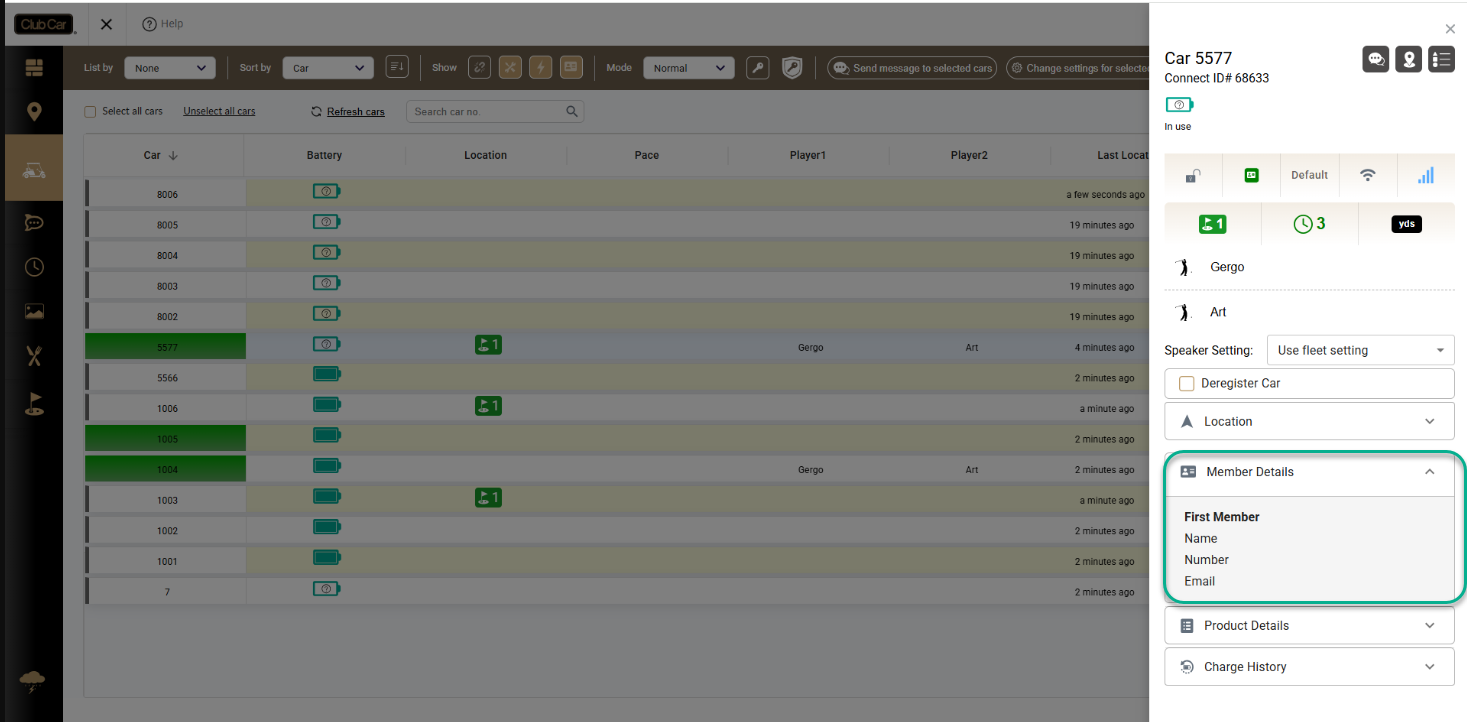
Task: Open the golf cart fleet sidebar icon
Action: point(34,167)
